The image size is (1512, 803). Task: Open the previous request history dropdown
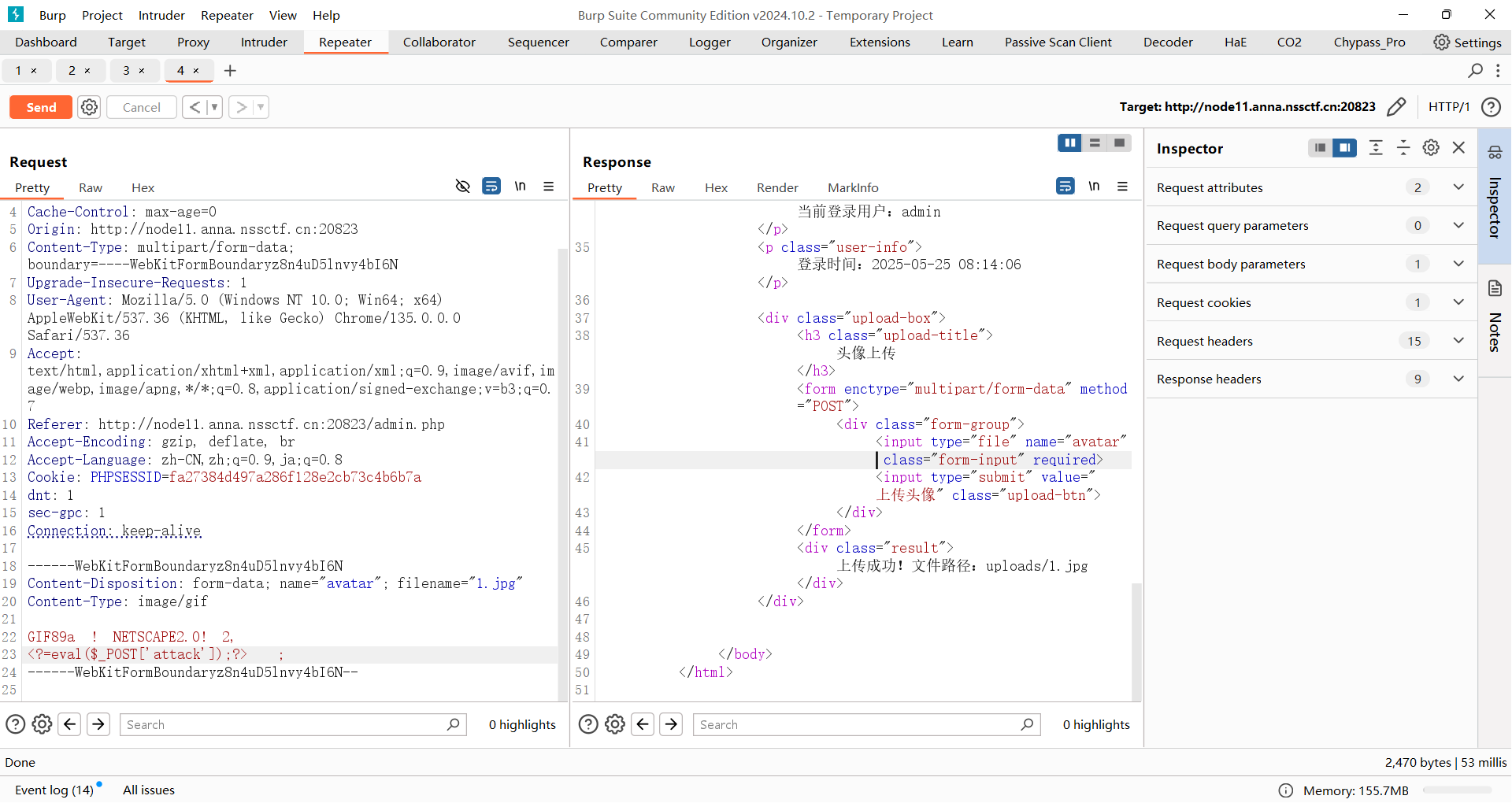pos(214,107)
